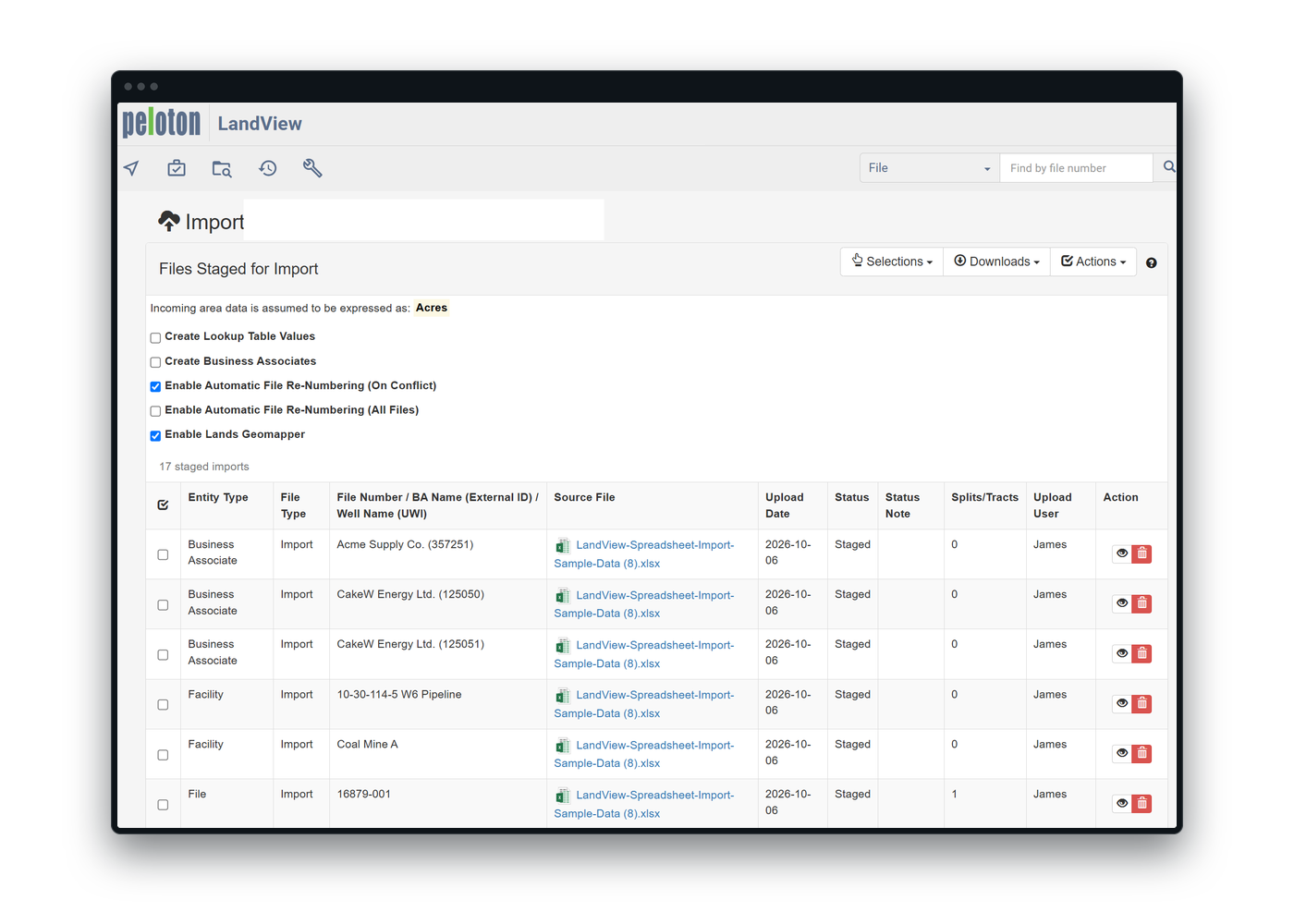This screenshot has height=924, width=1294.
Task: Delete the 16879-001 file import
Action: pos(1142,803)
